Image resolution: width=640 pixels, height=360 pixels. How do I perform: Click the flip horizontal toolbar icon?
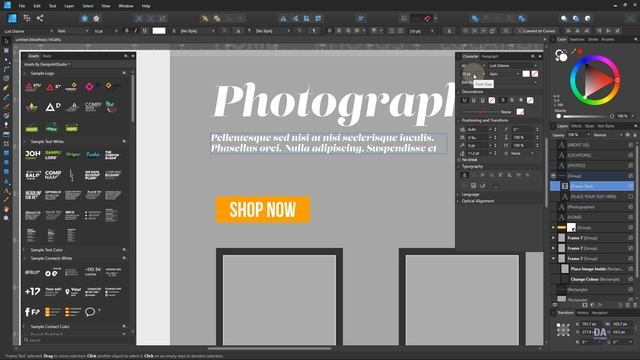point(283,18)
